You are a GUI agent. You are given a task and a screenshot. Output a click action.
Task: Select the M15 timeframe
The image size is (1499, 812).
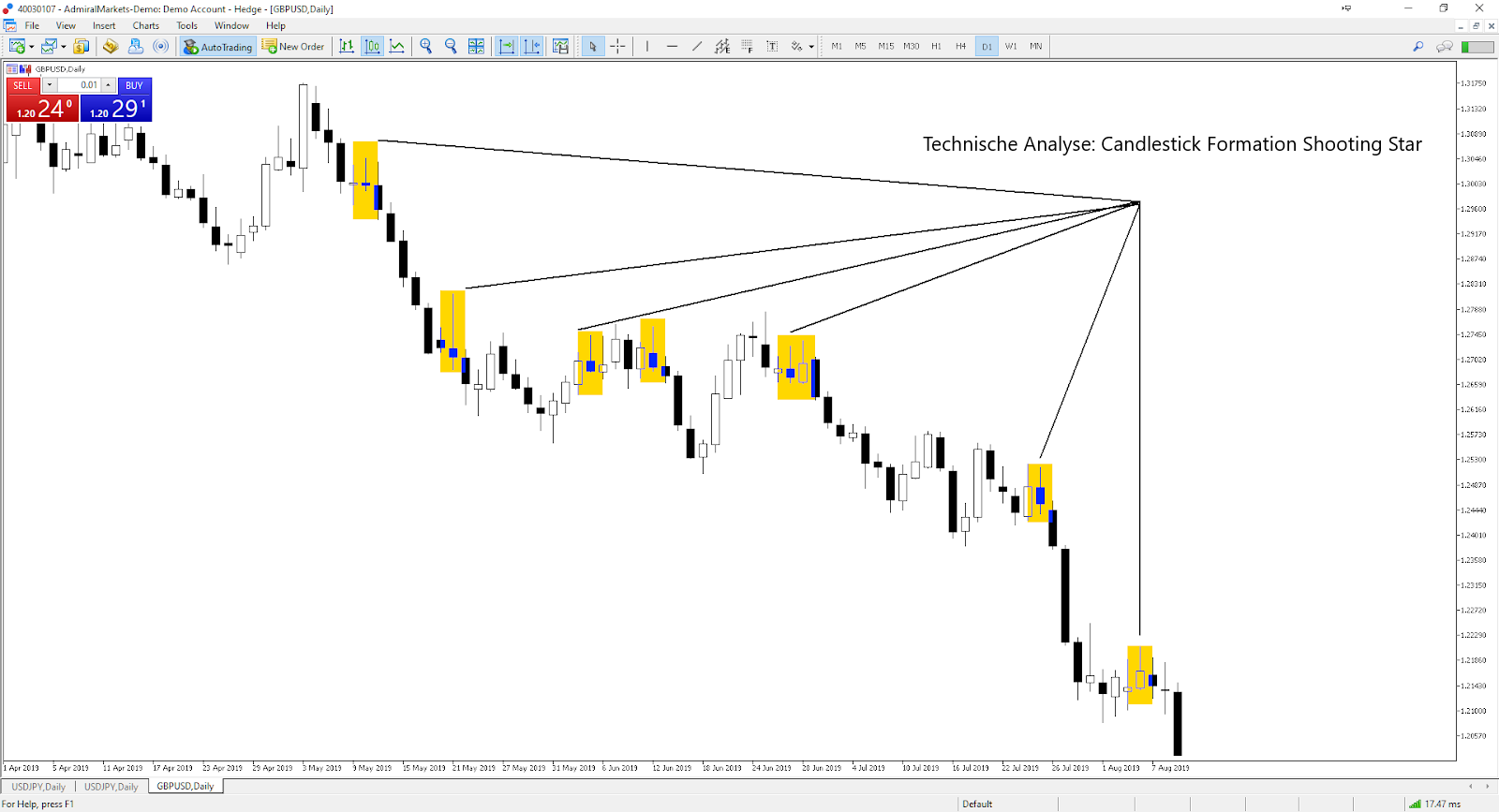[x=885, y=46]
